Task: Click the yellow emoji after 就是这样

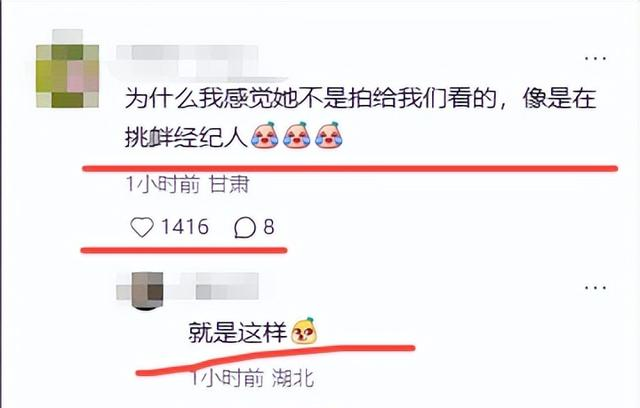Action: (x=304, y=331)
